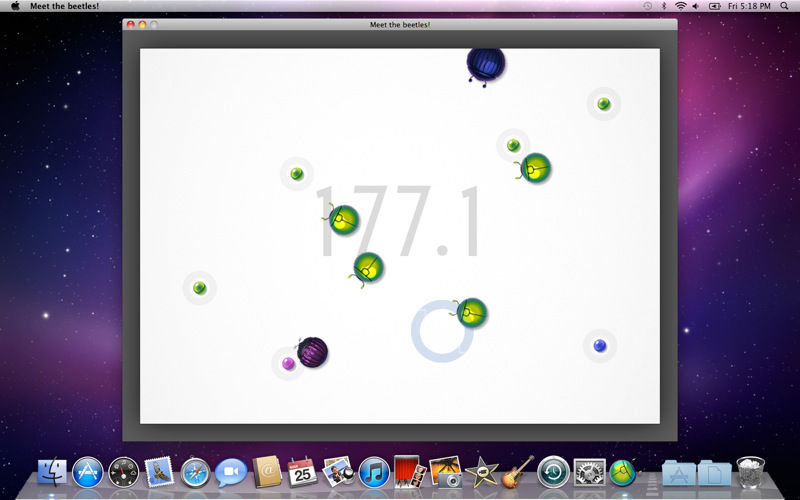Click the magenta ball next to purple beetle

288,363
